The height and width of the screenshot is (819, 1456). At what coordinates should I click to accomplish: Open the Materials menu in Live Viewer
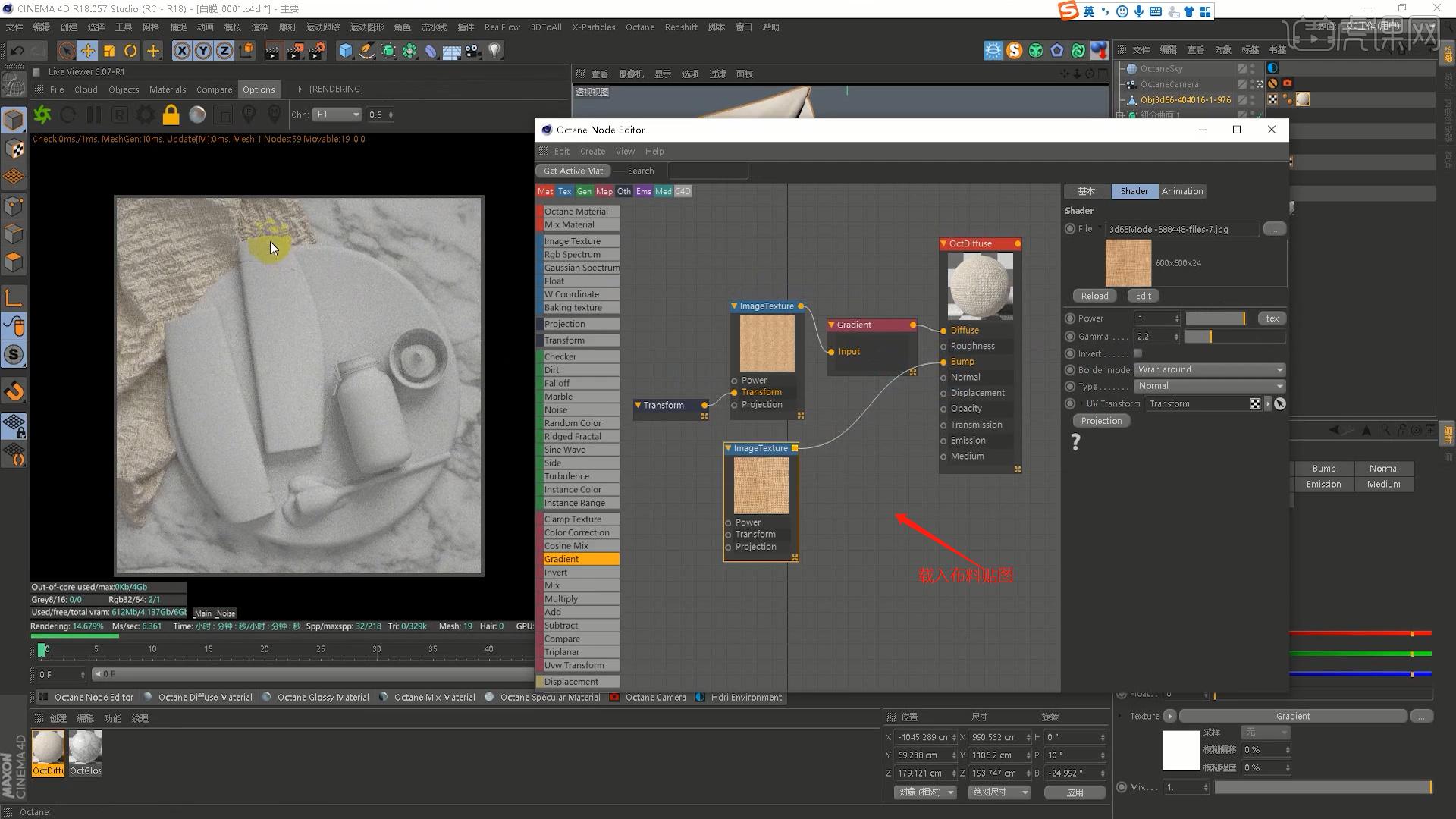(167, 89)
